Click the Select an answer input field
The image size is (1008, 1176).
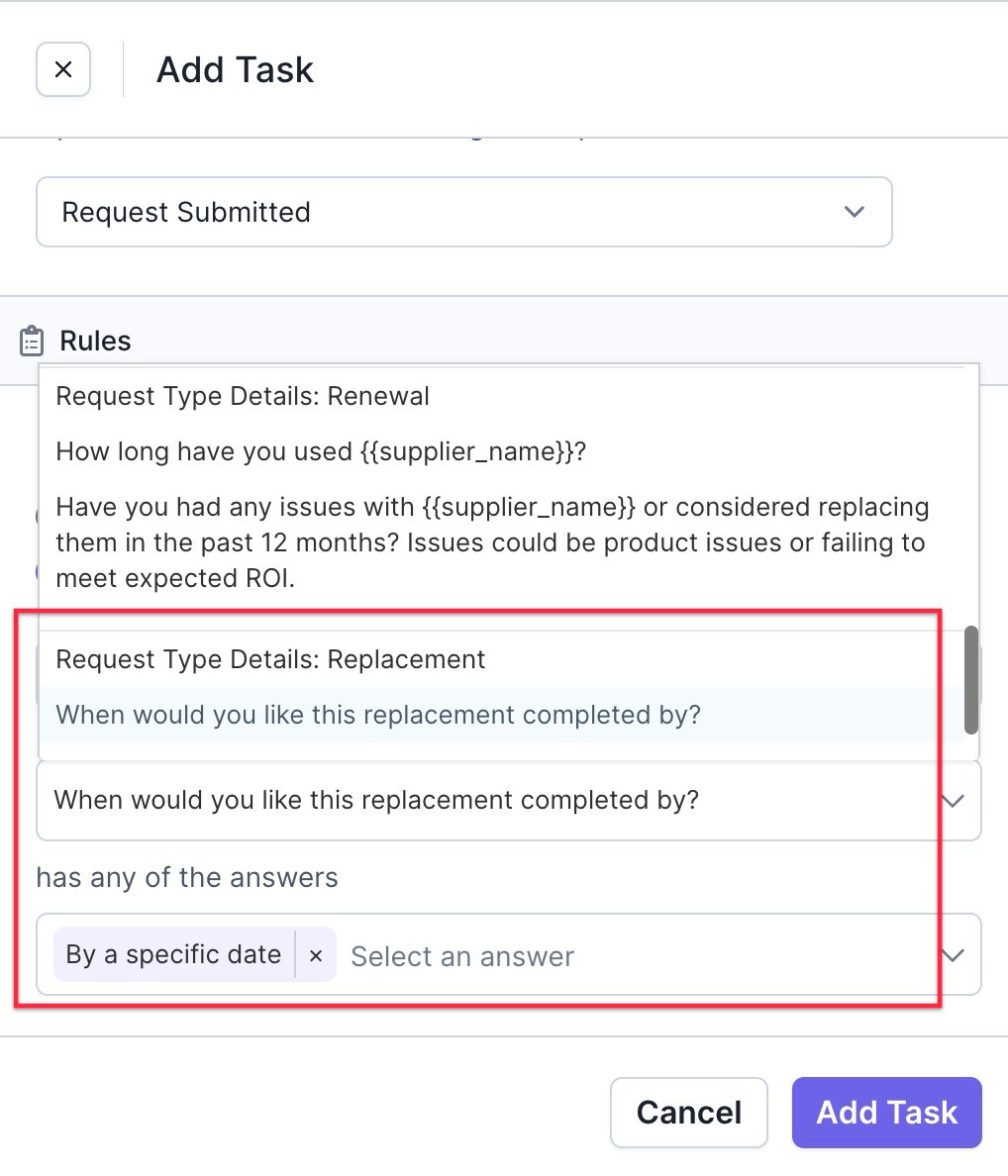[x=638, y=956]
